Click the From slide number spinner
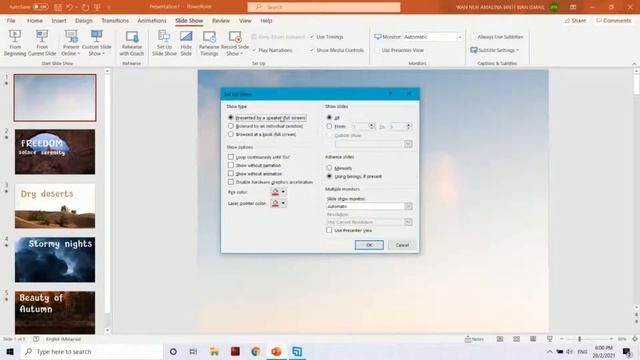The width and height of the screenshot is (640, 360). 371,127
